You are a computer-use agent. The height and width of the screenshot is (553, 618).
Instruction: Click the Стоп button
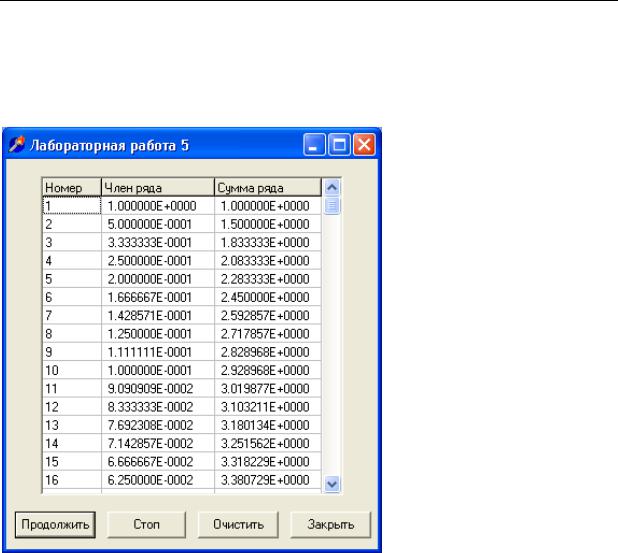[146, 525]
